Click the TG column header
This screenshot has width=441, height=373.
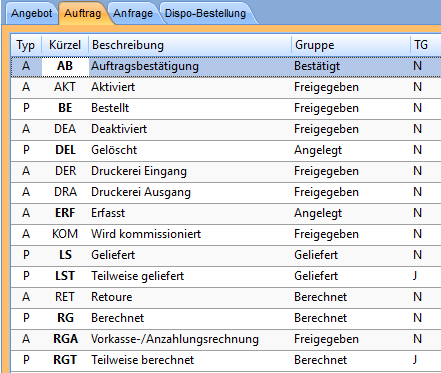pos(426,45)
